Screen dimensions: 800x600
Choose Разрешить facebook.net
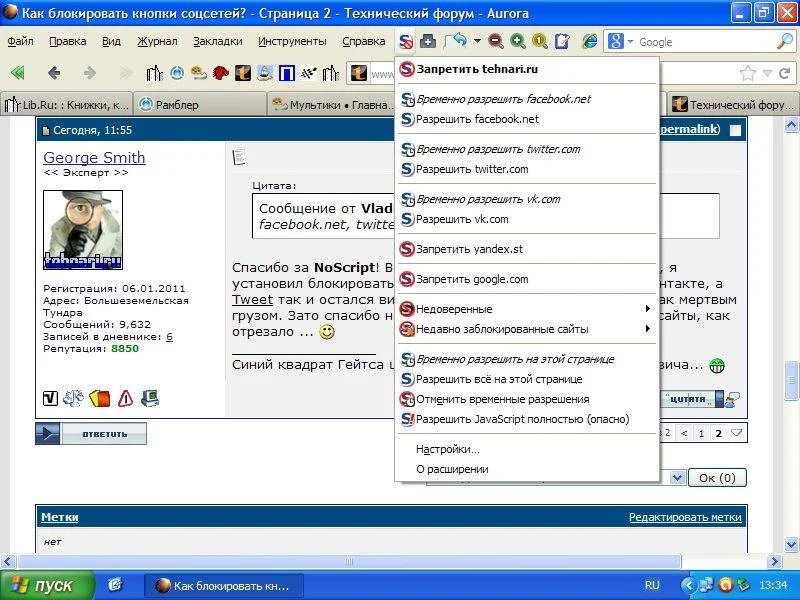click(527, 119)
